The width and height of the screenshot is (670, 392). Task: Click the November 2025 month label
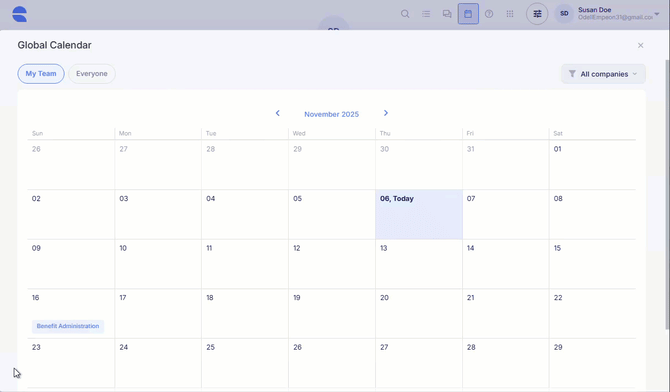tap(332, 114)
